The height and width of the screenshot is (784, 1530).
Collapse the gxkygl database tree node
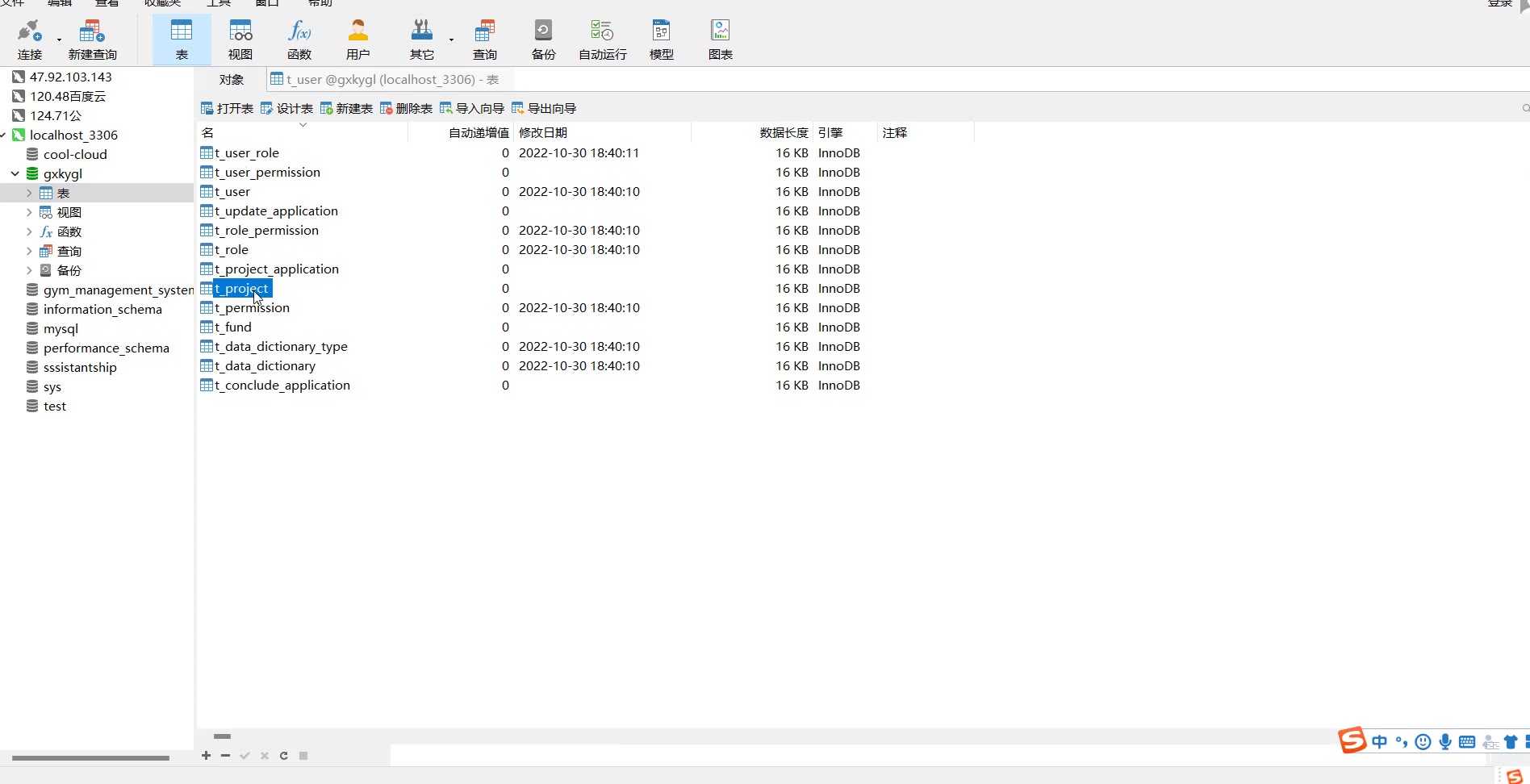pyautogui.click(x=15, y=174)
